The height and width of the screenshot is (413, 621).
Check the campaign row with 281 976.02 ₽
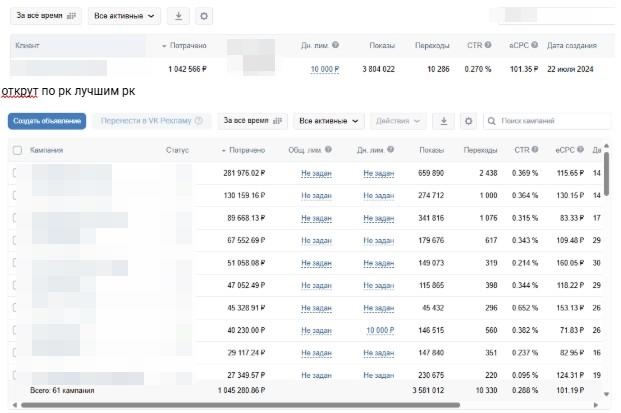pos(15,173)
